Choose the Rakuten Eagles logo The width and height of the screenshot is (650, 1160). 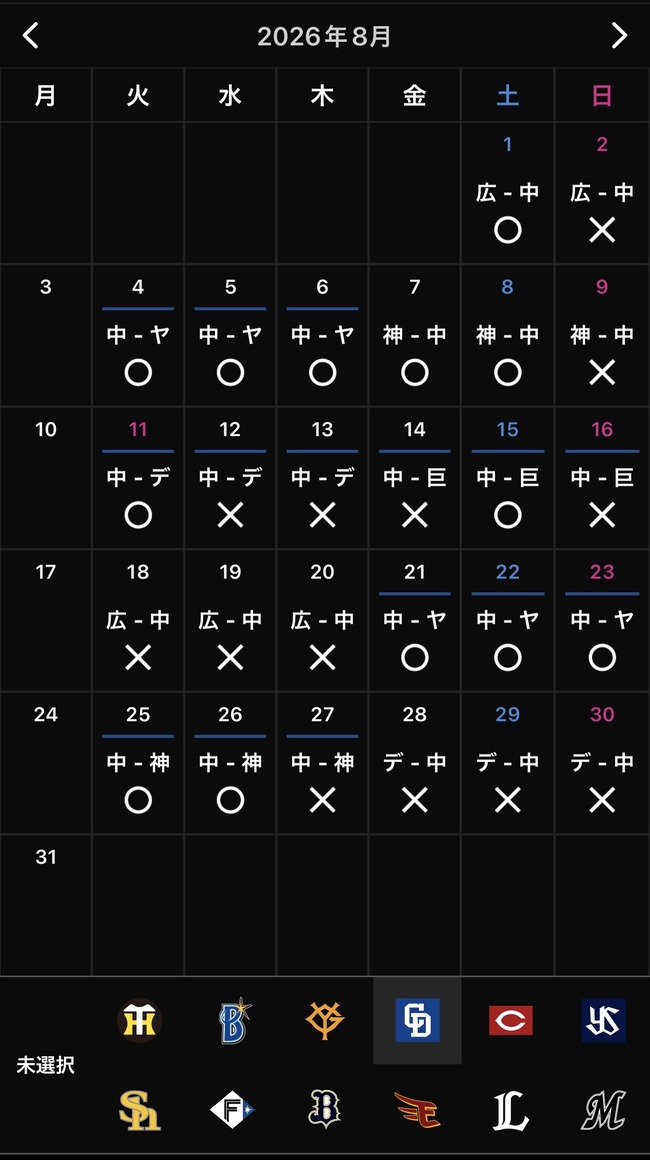coord(417,1110)
